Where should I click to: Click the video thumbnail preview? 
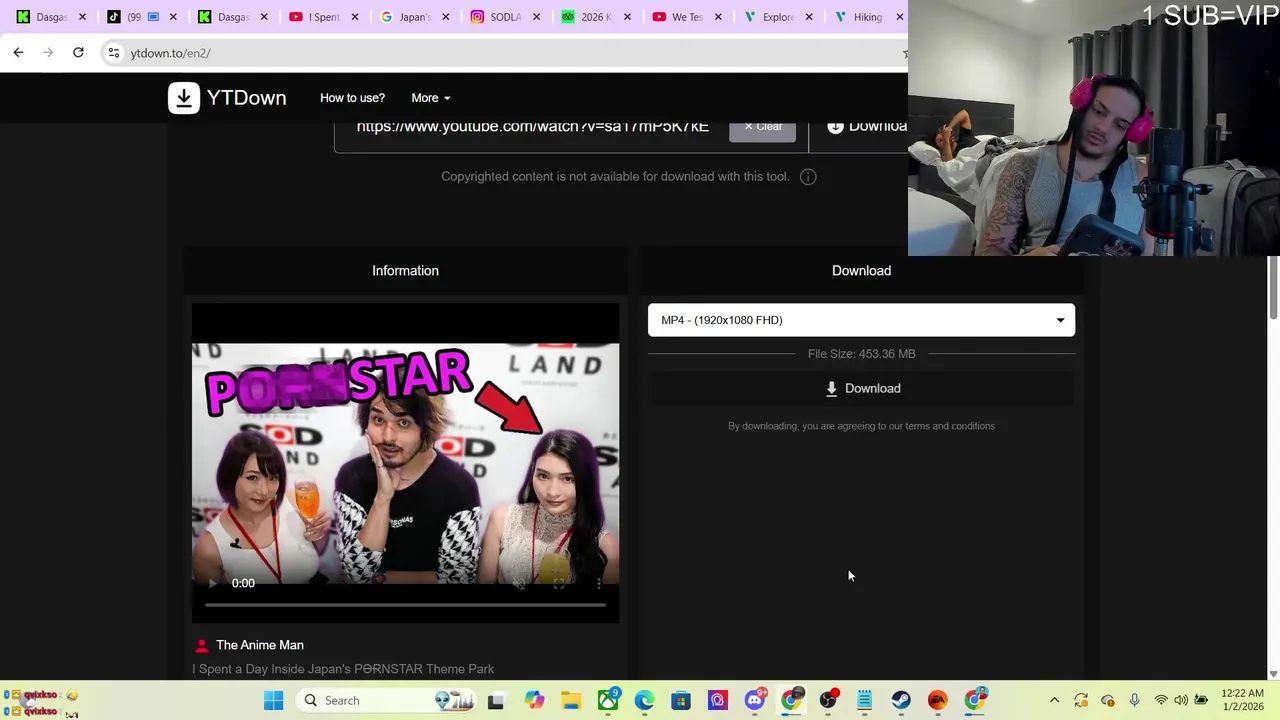click(x=405, y=463)
